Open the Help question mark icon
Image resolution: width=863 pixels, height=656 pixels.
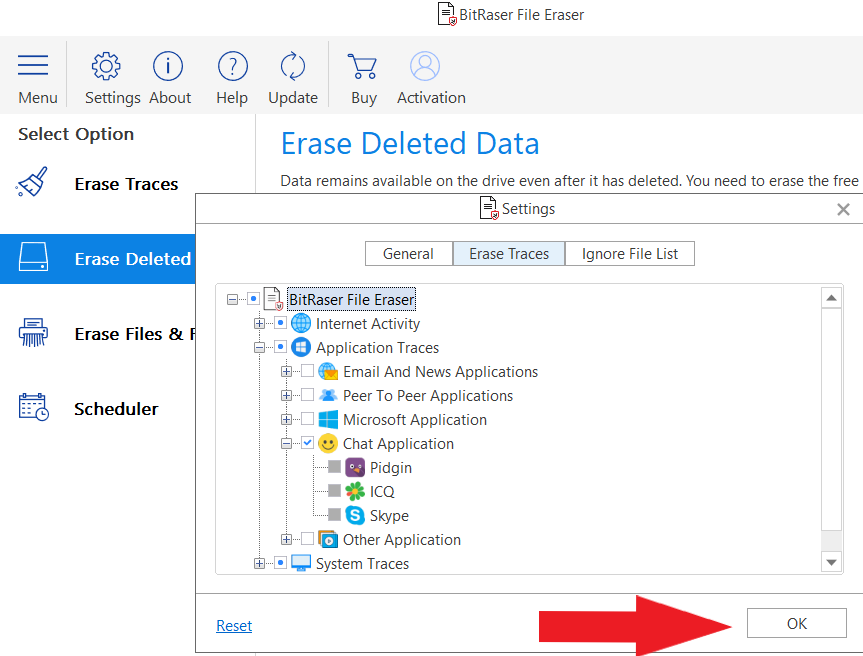[233, 66]
